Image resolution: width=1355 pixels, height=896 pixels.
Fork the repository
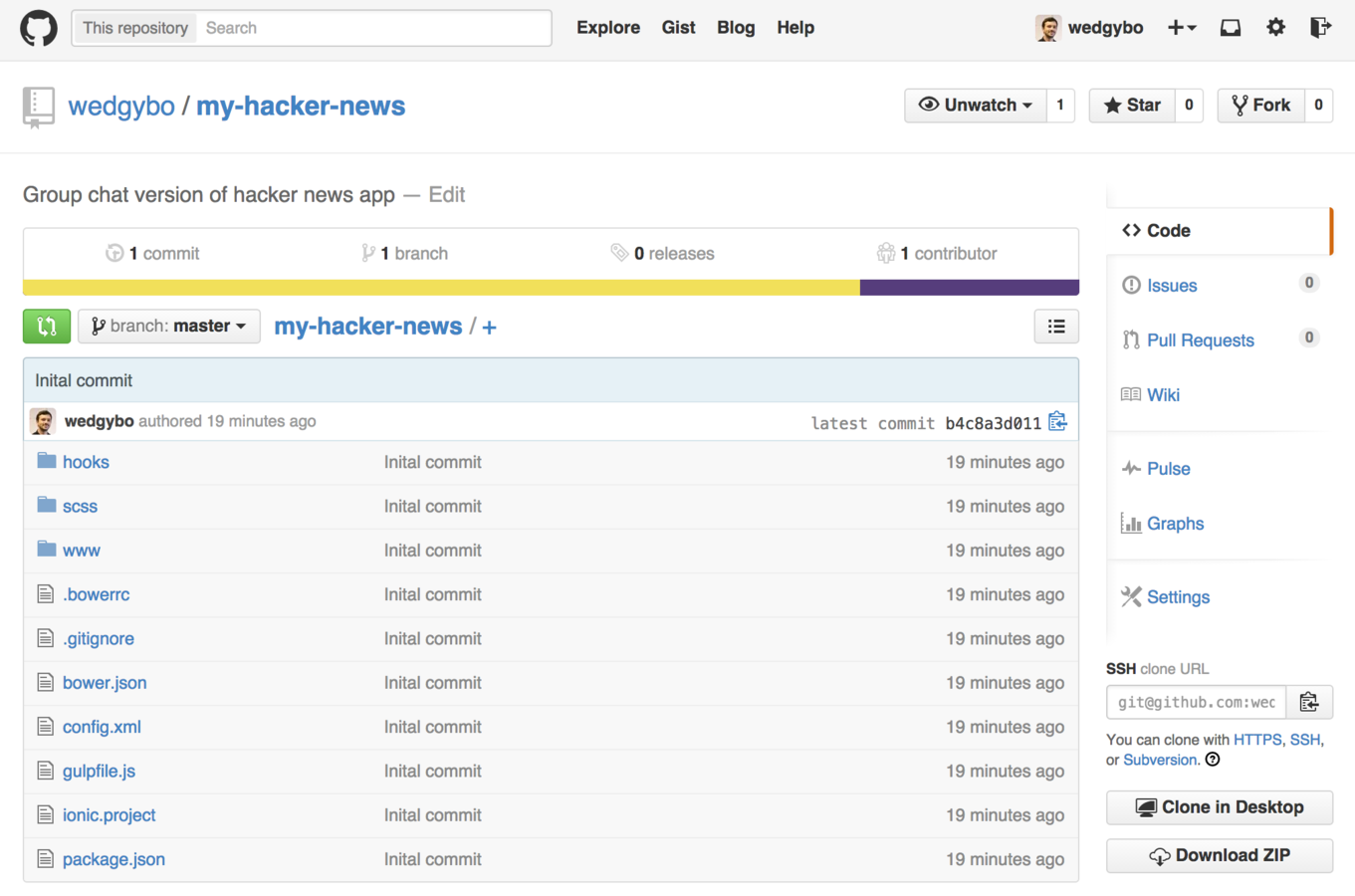pyautogui.click(x=1261, y=106)
